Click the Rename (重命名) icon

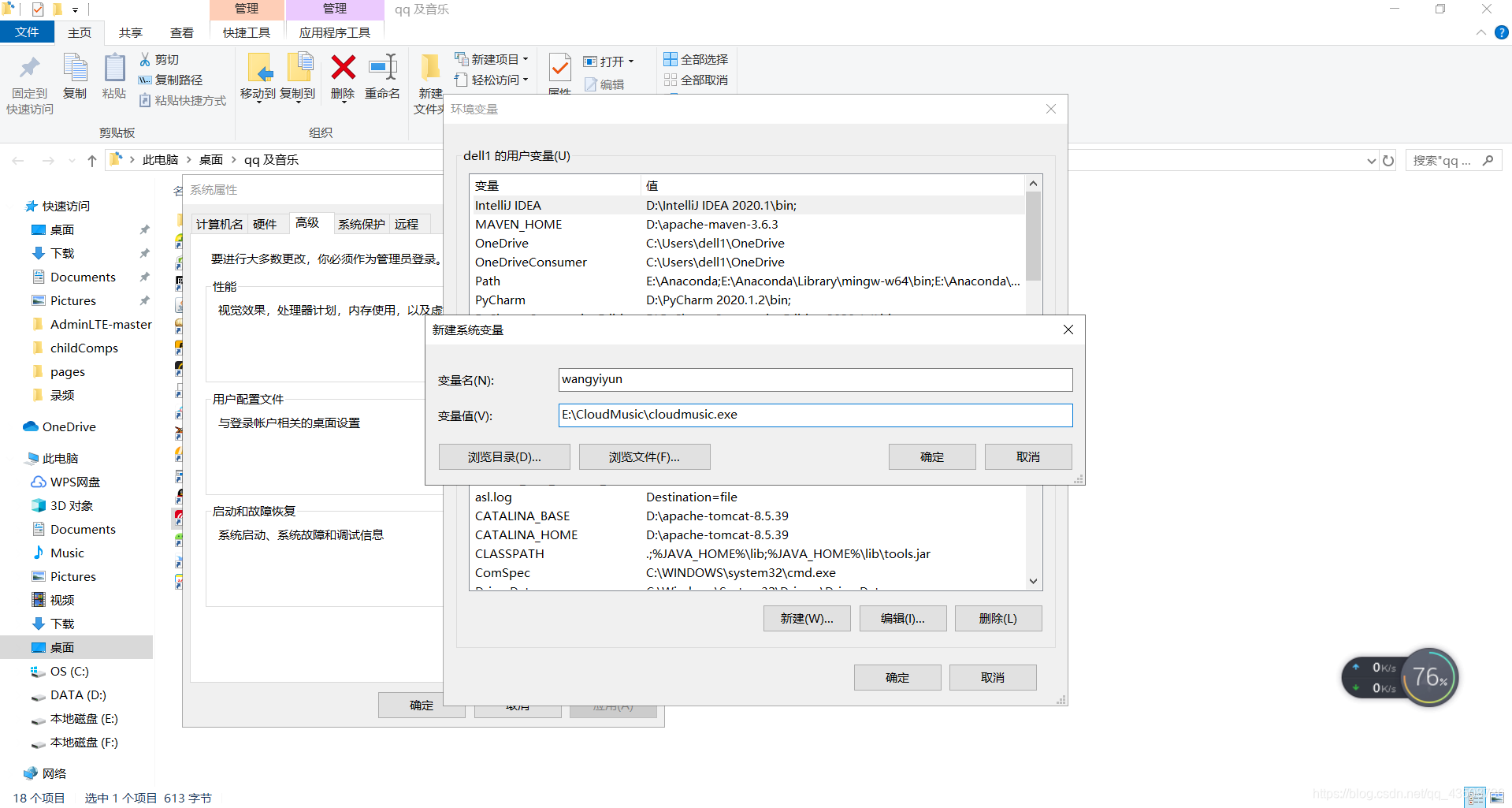382,68
